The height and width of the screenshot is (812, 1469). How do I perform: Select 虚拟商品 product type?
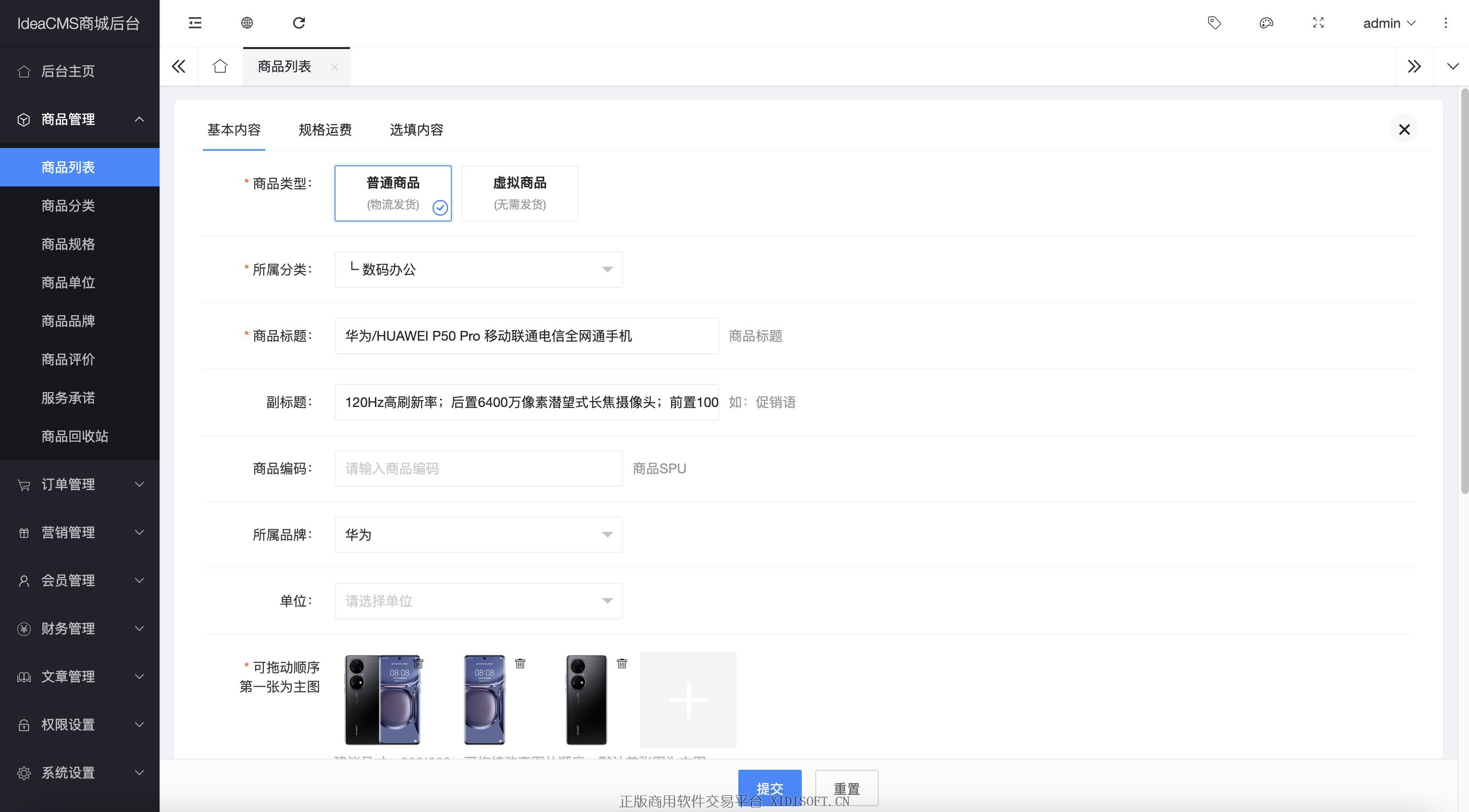[x=520, y=193]
